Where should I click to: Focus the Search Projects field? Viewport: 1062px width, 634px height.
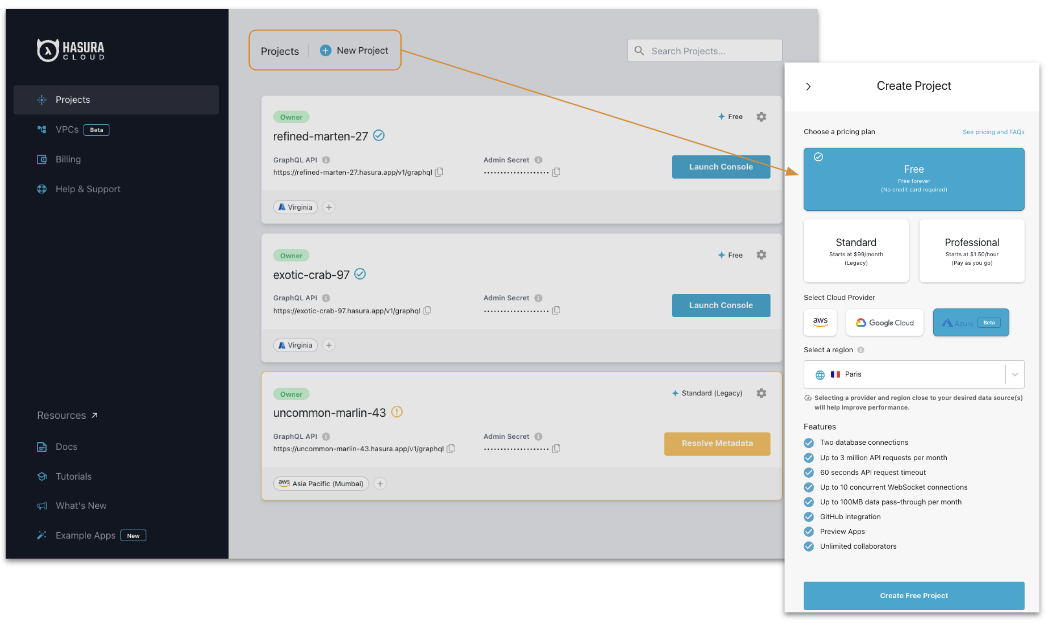(704, 51)
